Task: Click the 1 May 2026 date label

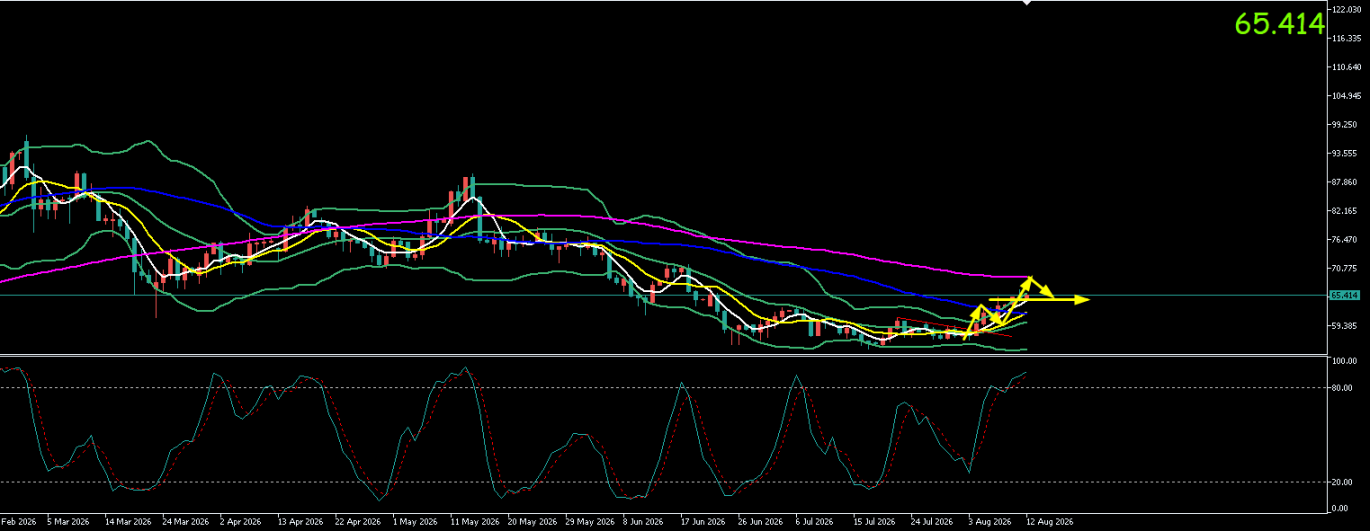Action: point(415,522)
